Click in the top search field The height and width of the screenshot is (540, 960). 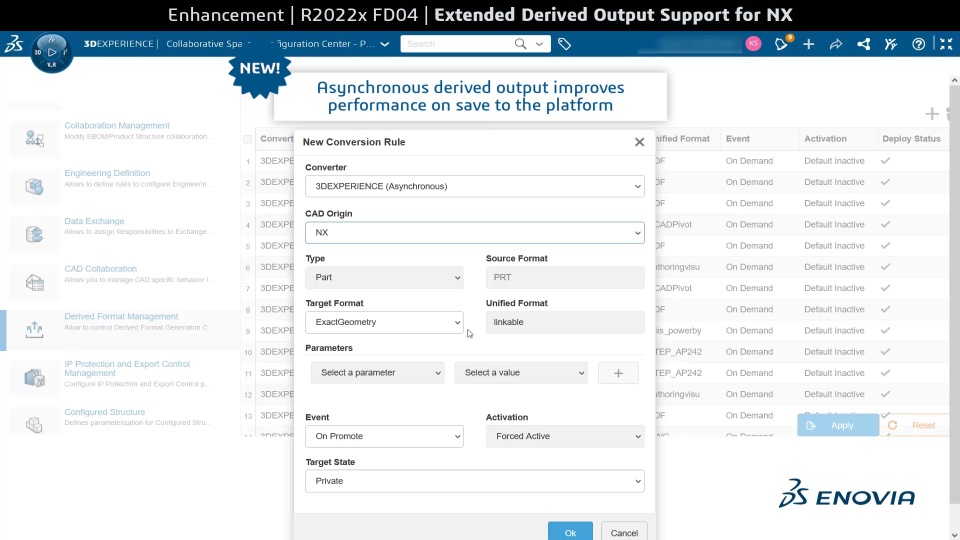[460, 44]
